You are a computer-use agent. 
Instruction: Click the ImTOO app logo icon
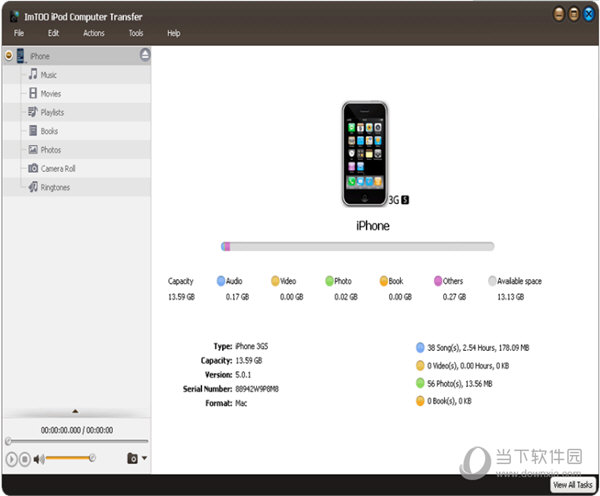point(15,16)
